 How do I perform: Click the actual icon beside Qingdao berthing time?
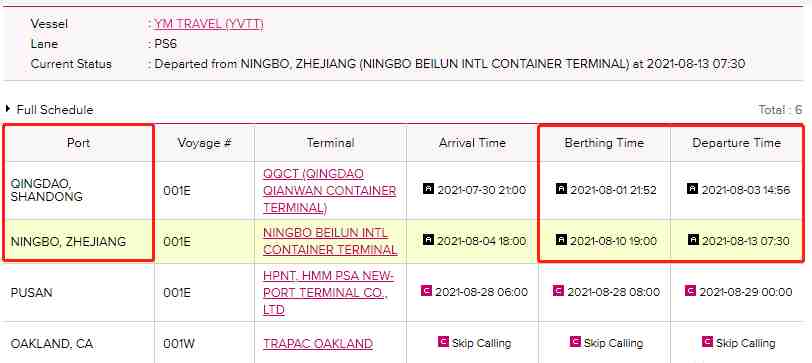(561, 188)
